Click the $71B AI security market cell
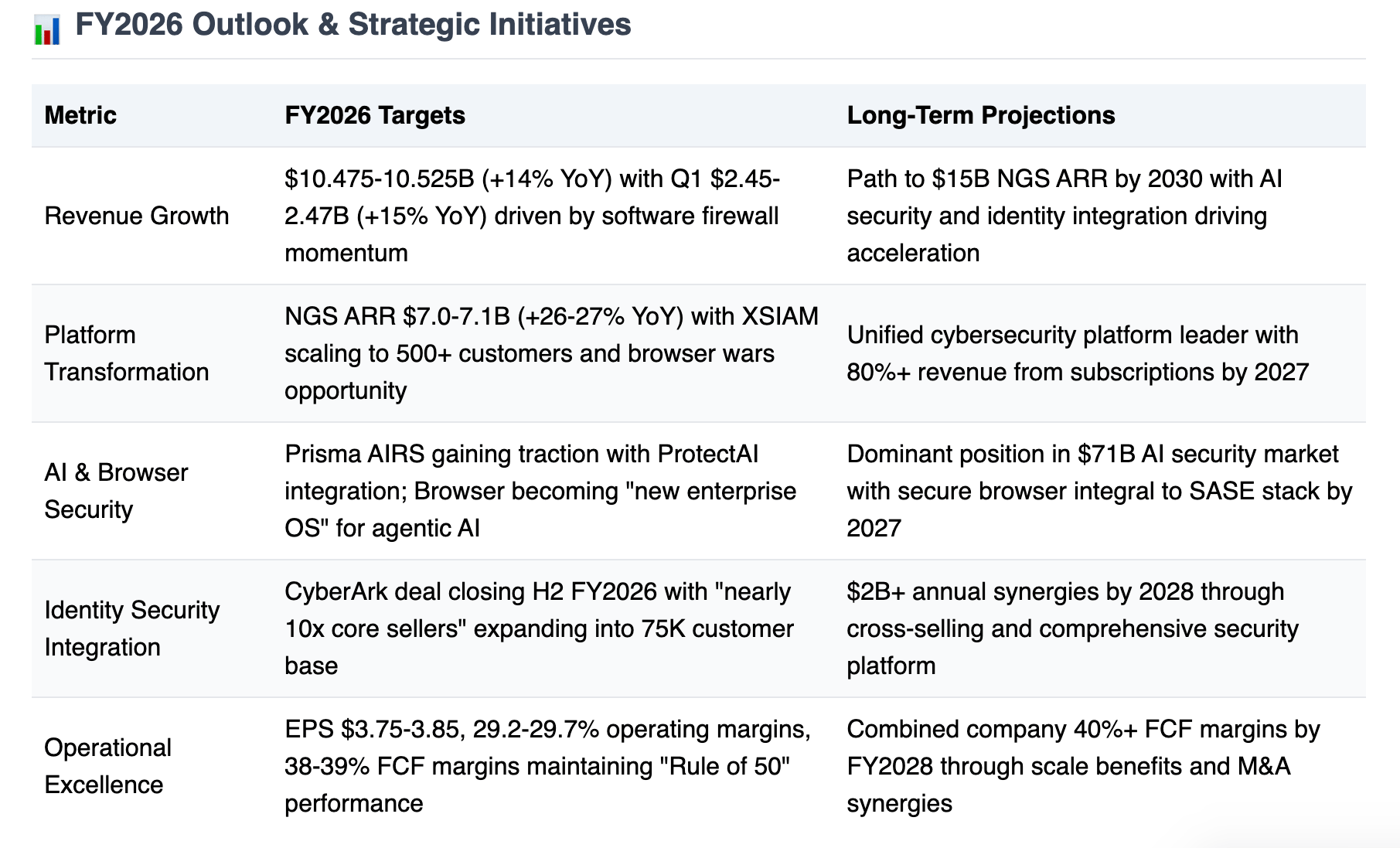The width and height of the screenshot is (1400, 848). click(x=1099, y=491)
